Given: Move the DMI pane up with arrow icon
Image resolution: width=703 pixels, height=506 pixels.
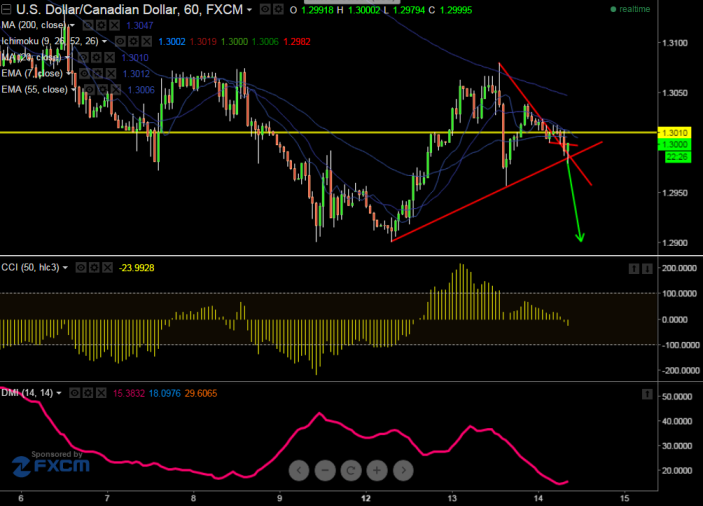Looking at the screenshot, I should click(x=647, y=394).
